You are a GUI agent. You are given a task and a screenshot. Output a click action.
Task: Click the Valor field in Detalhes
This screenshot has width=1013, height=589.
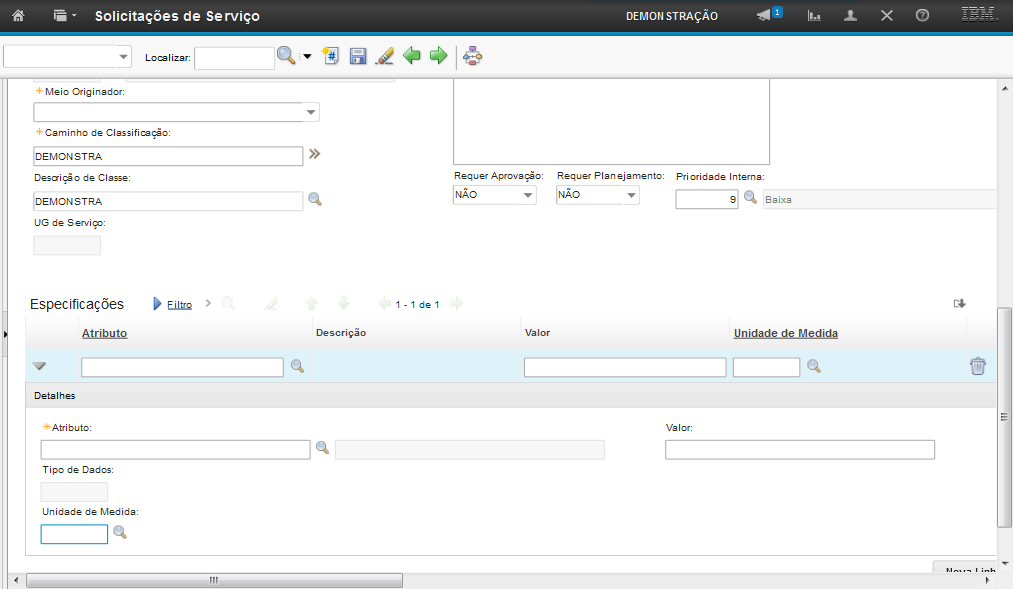click(799, 450)
